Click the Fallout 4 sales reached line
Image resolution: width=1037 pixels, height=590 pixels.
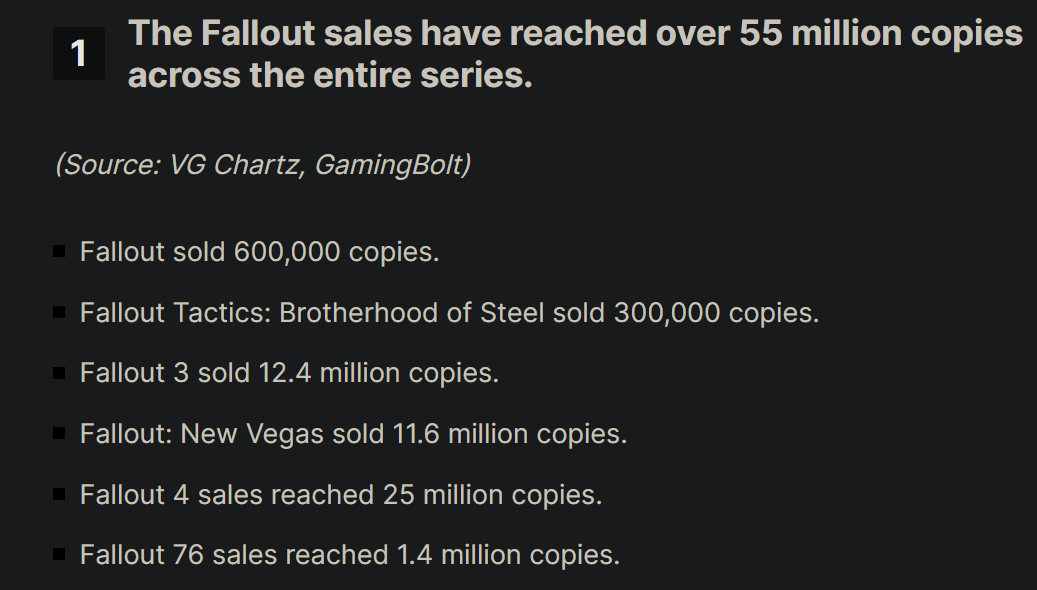pos(341,494)
